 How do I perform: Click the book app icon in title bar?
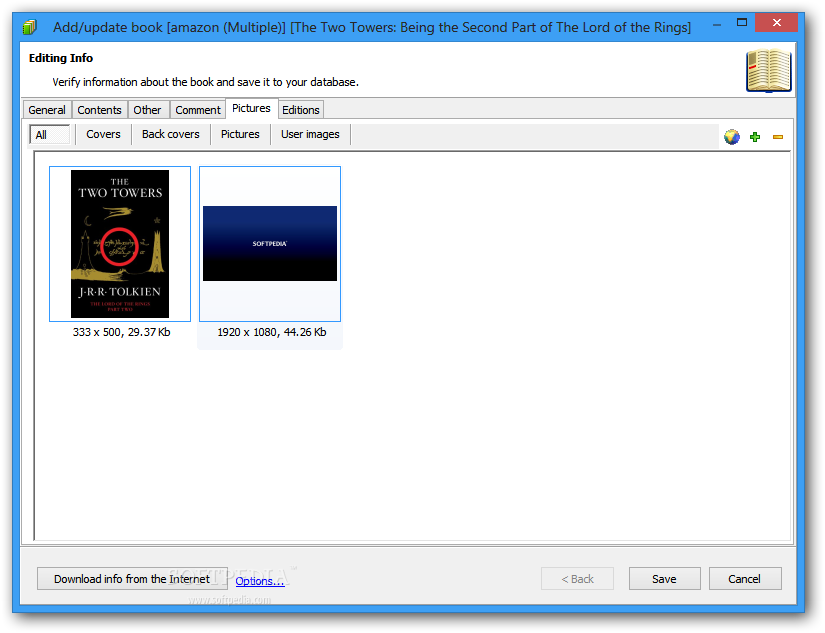(x=30, y=27)
